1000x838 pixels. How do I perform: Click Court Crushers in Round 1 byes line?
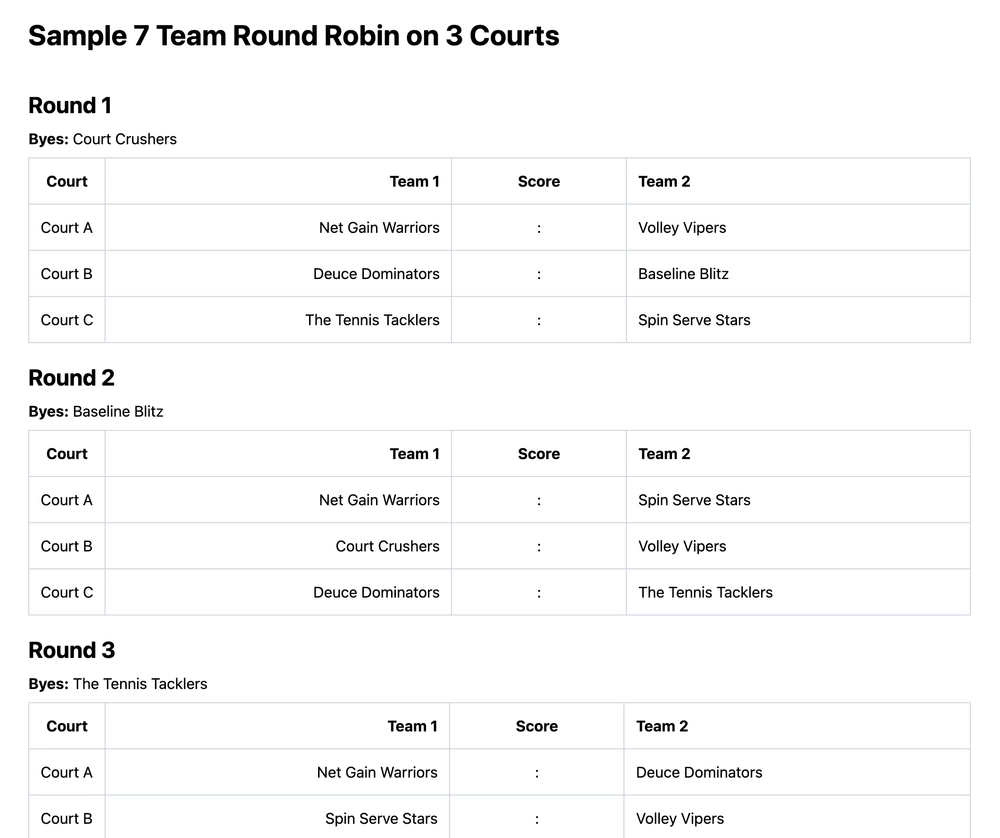click(125, 139)
